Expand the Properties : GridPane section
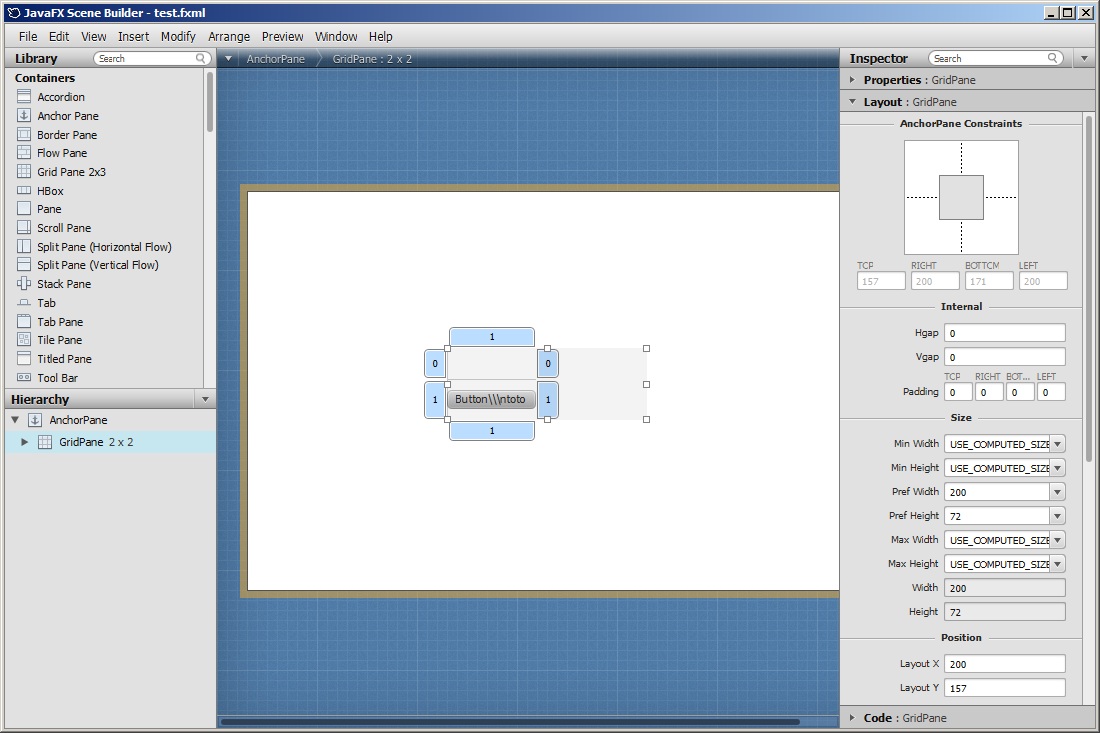This screenshot has width=1100, height=733. (852, 80)
